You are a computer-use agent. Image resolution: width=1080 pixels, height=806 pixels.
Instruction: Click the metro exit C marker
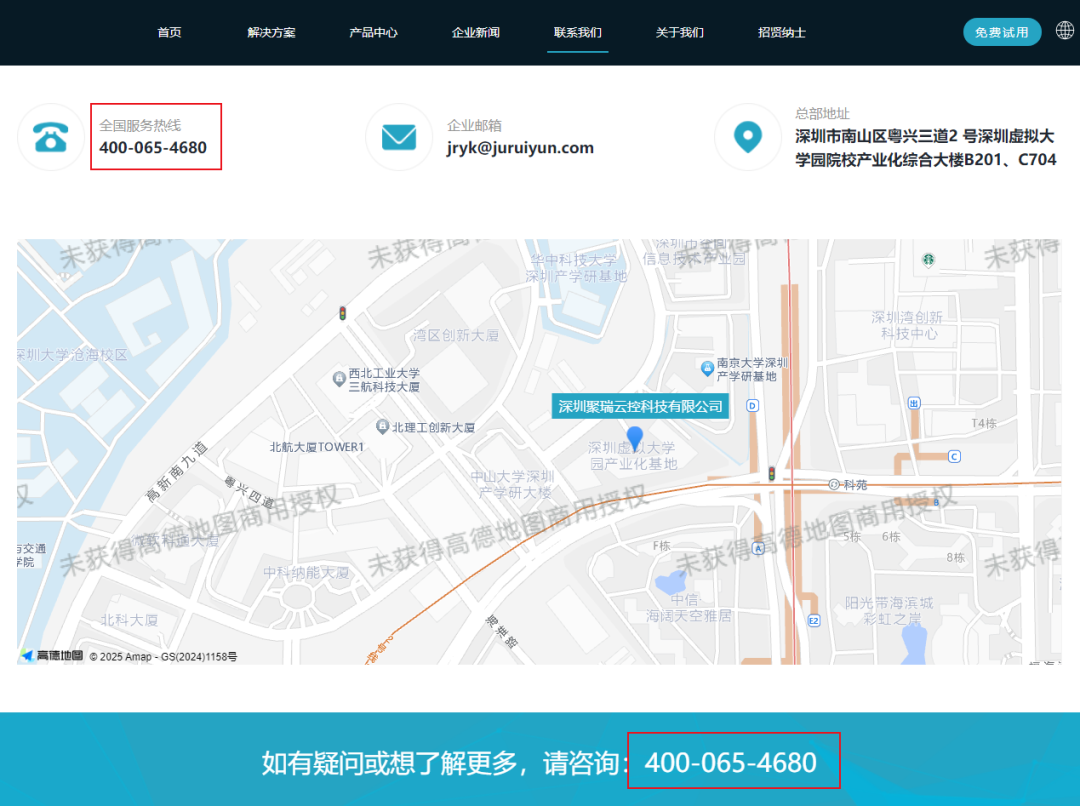[x=954, y=456]
